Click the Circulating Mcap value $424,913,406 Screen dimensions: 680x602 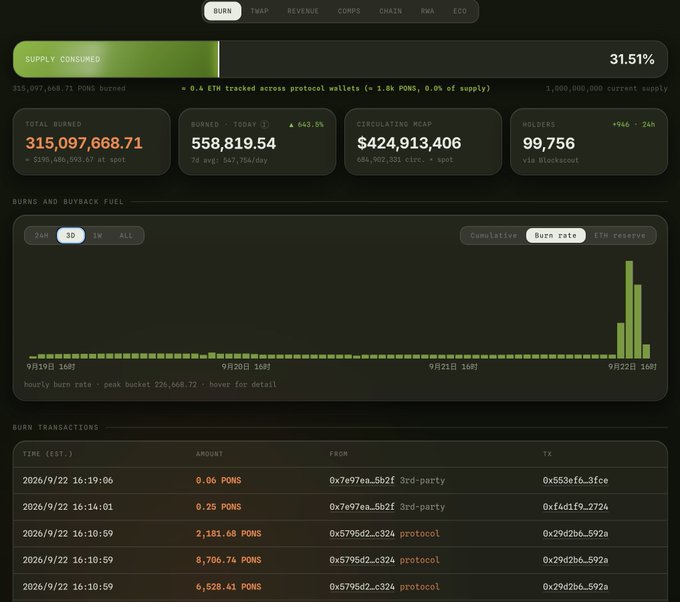click(x=409, y=143)
